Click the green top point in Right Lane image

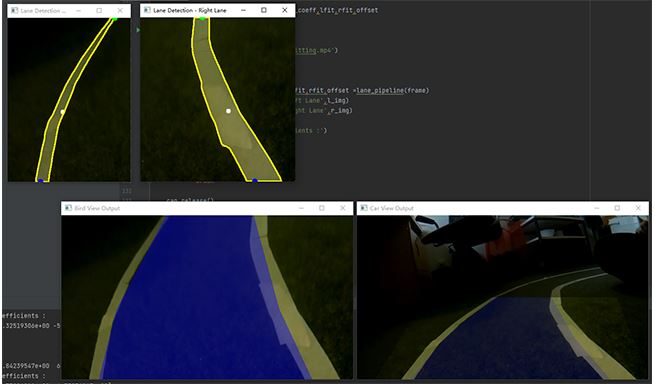click(203, 18)
